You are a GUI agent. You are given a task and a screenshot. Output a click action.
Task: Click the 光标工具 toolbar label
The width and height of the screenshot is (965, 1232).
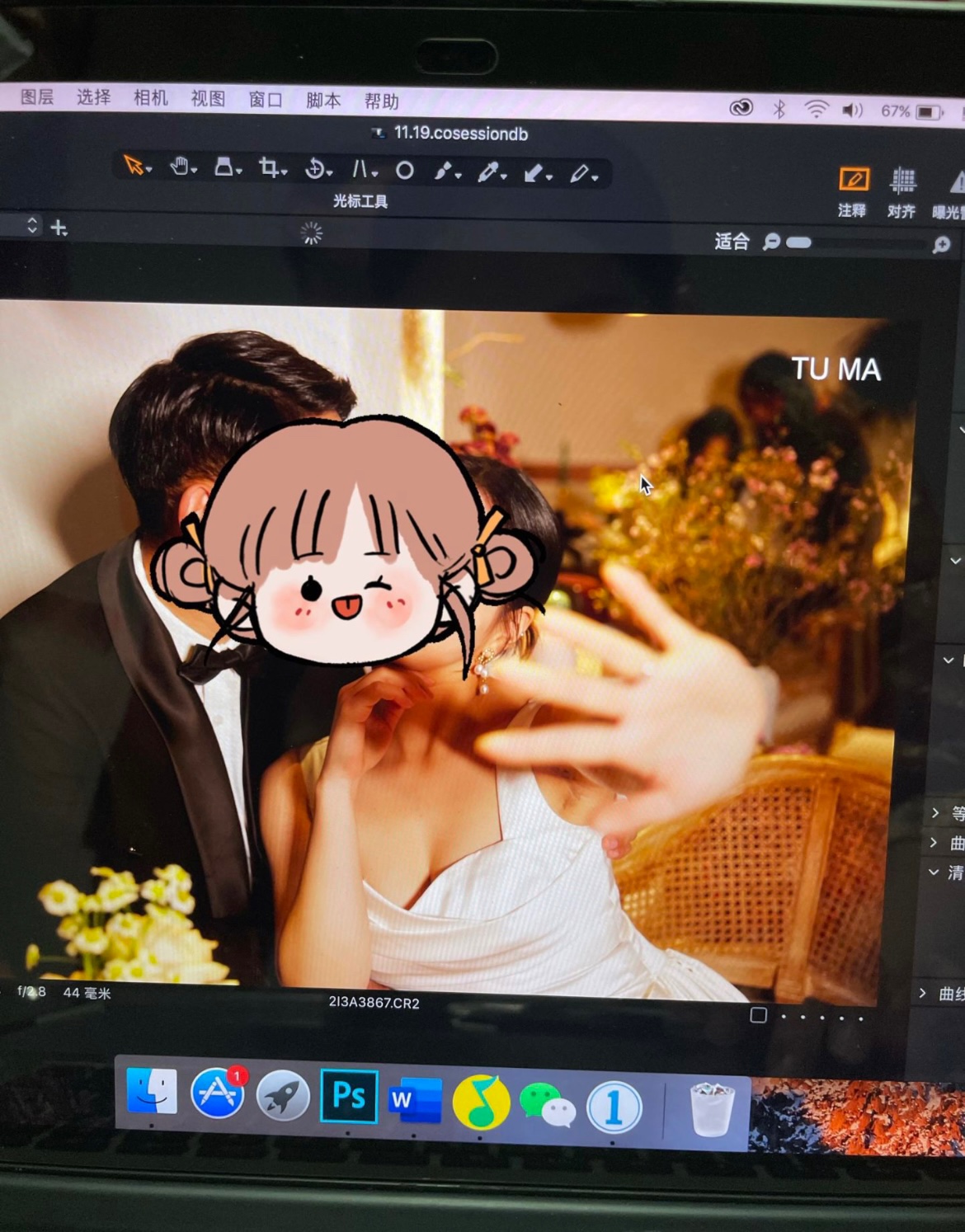(x=360, y=200)
